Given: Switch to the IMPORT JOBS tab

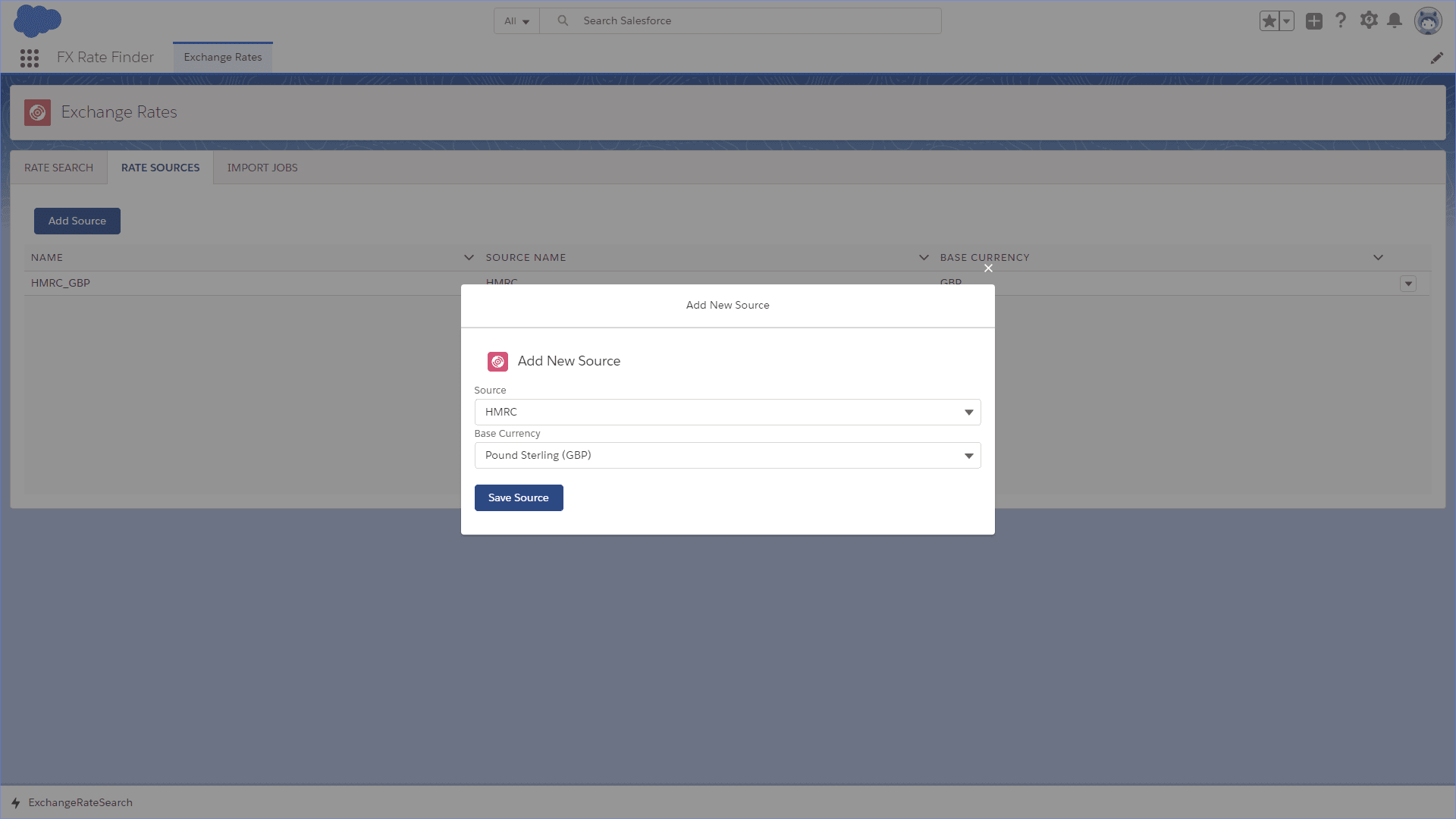Looking at the screenshot, I should click(x=262, y=167).
